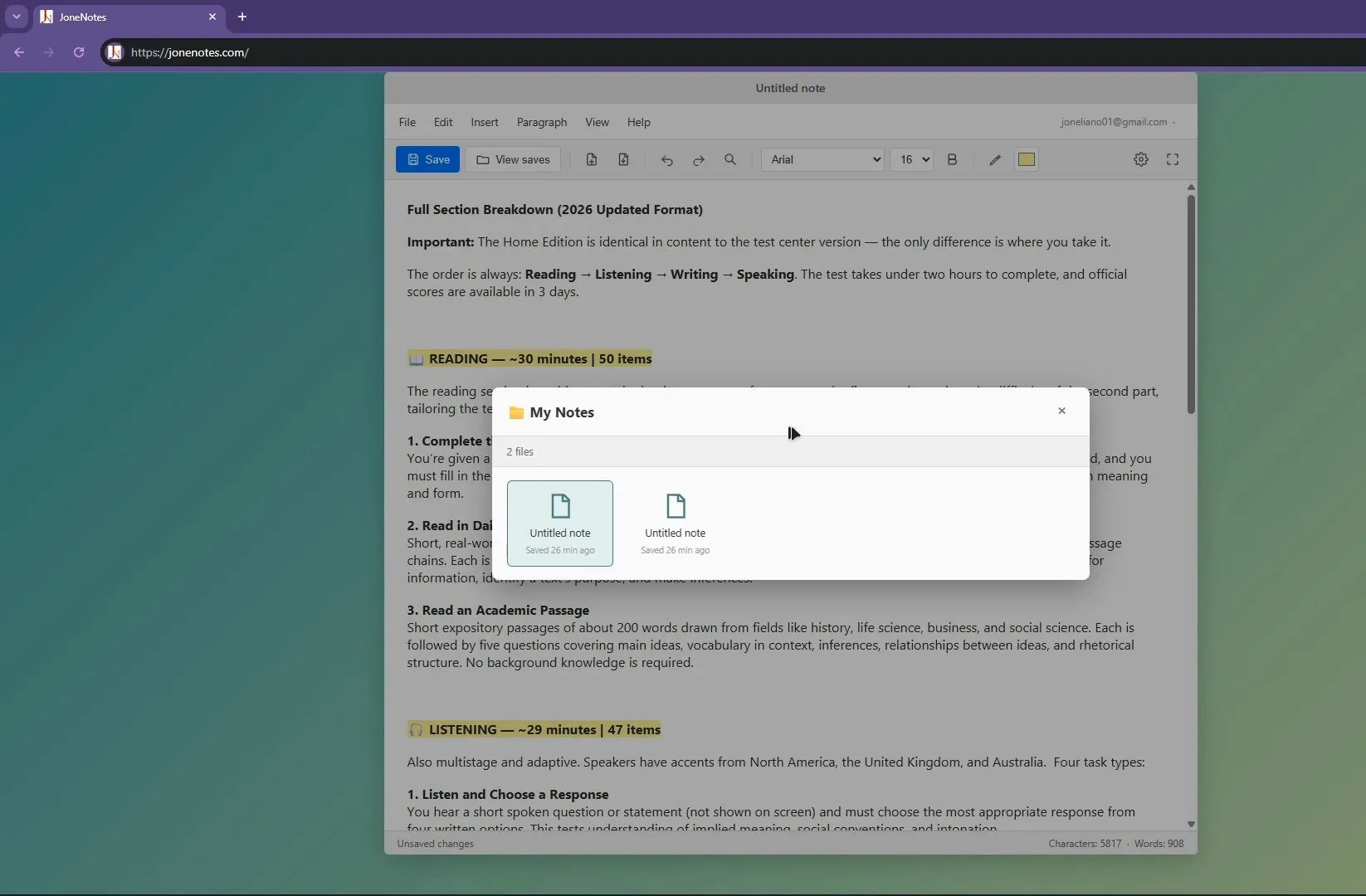
Task: Click the 'Characters: 5817' status entry
Action: click(x=1085, y=844)
